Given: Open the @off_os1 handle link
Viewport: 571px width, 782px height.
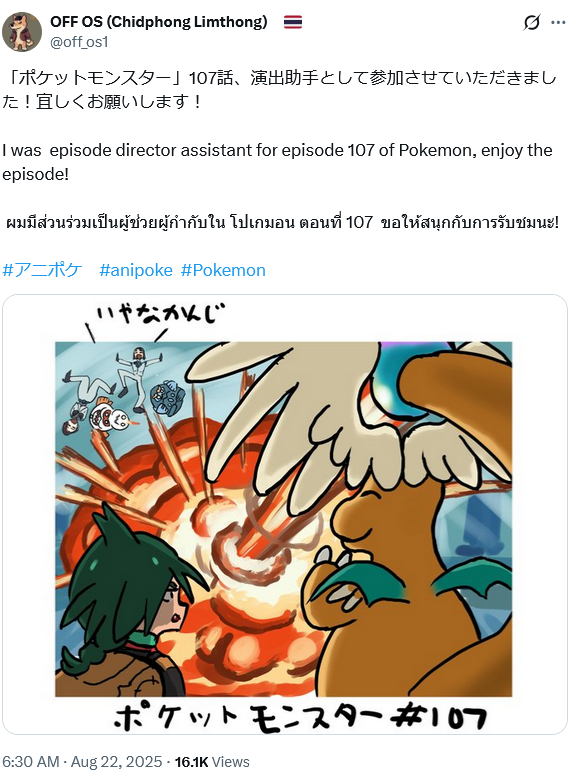Looking at the screenshot, I should coord(79,42).
